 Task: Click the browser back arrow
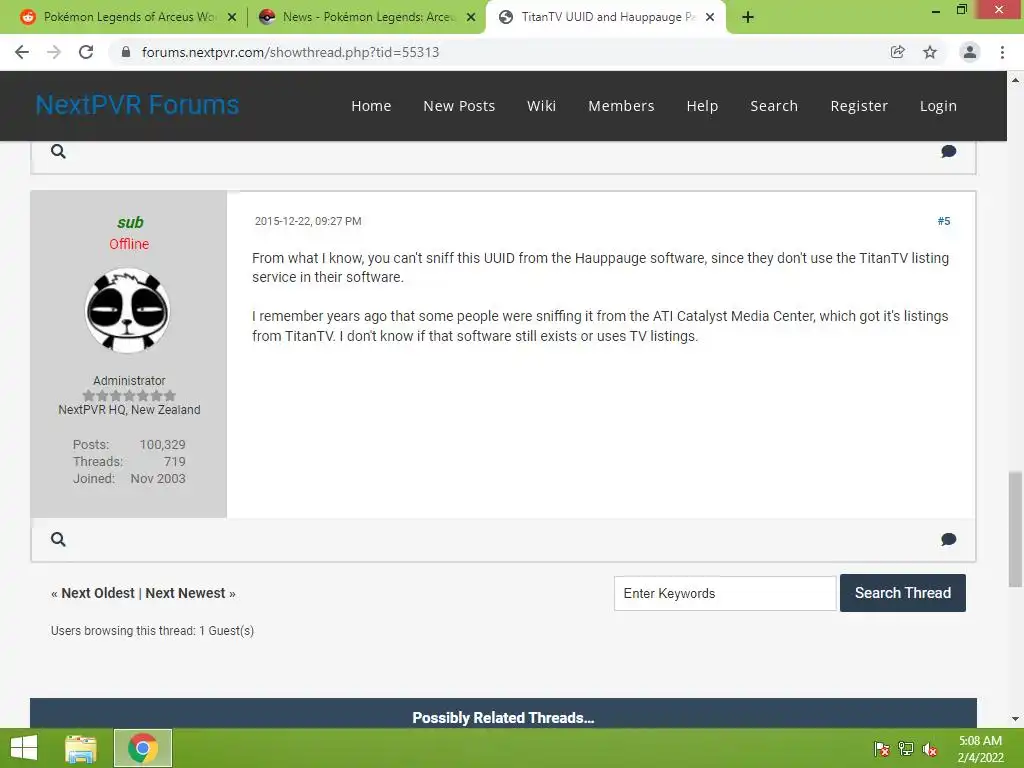pos(22,52)
